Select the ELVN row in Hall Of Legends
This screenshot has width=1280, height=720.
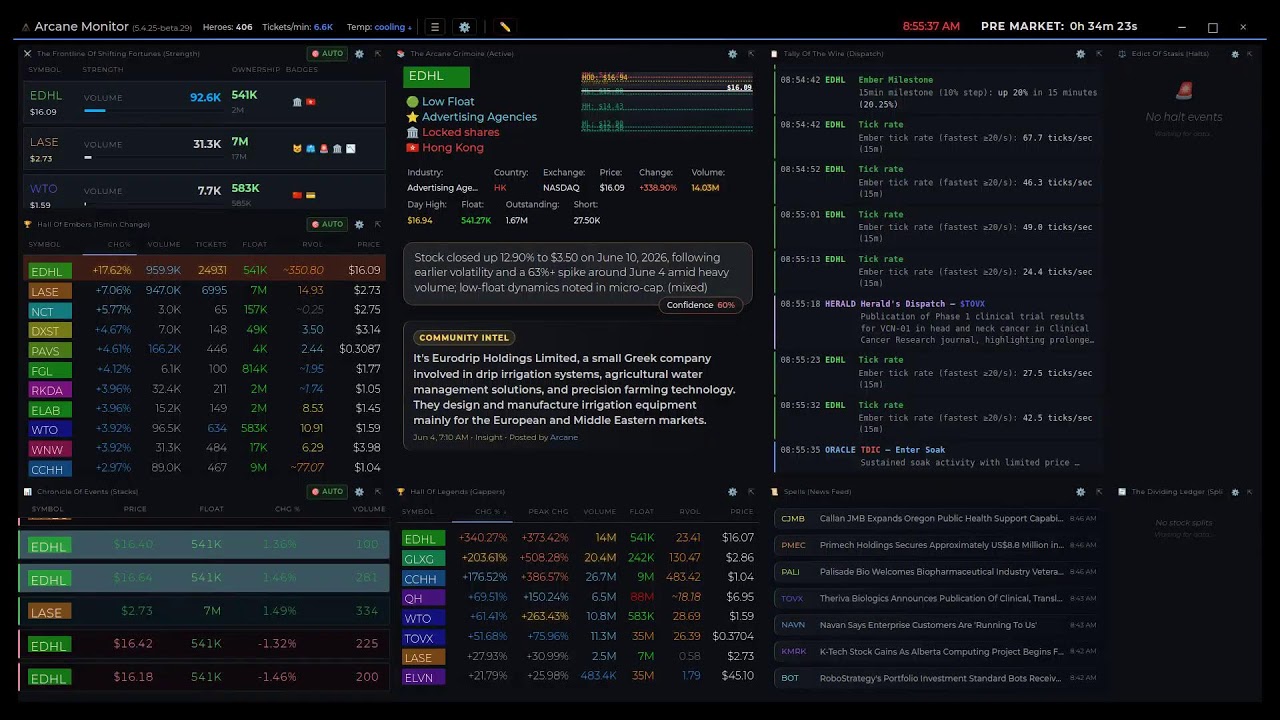(x=578, y=677)
